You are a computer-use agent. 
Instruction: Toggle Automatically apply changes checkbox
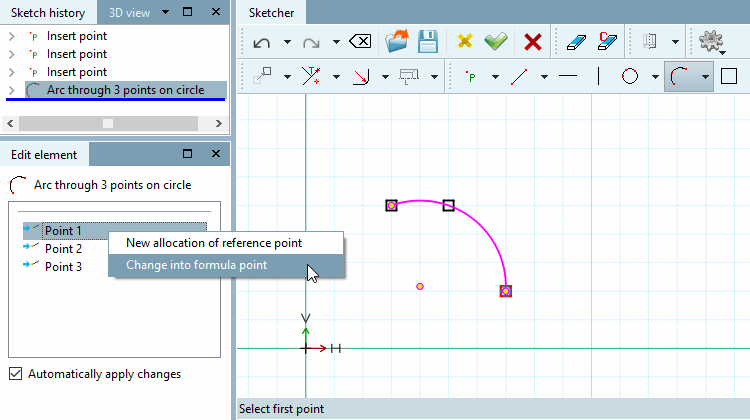pyautogui.click(x=15, y=374)
